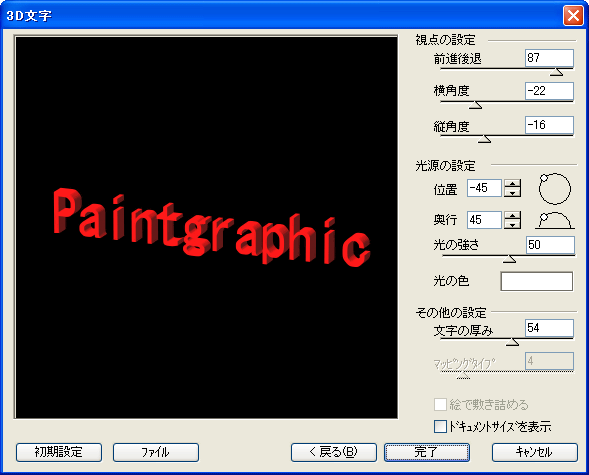Image resolution: width=589 pixels, height=475 pixels.
Task: Click the light position circle dial
Action: click(x=555, y=188)
